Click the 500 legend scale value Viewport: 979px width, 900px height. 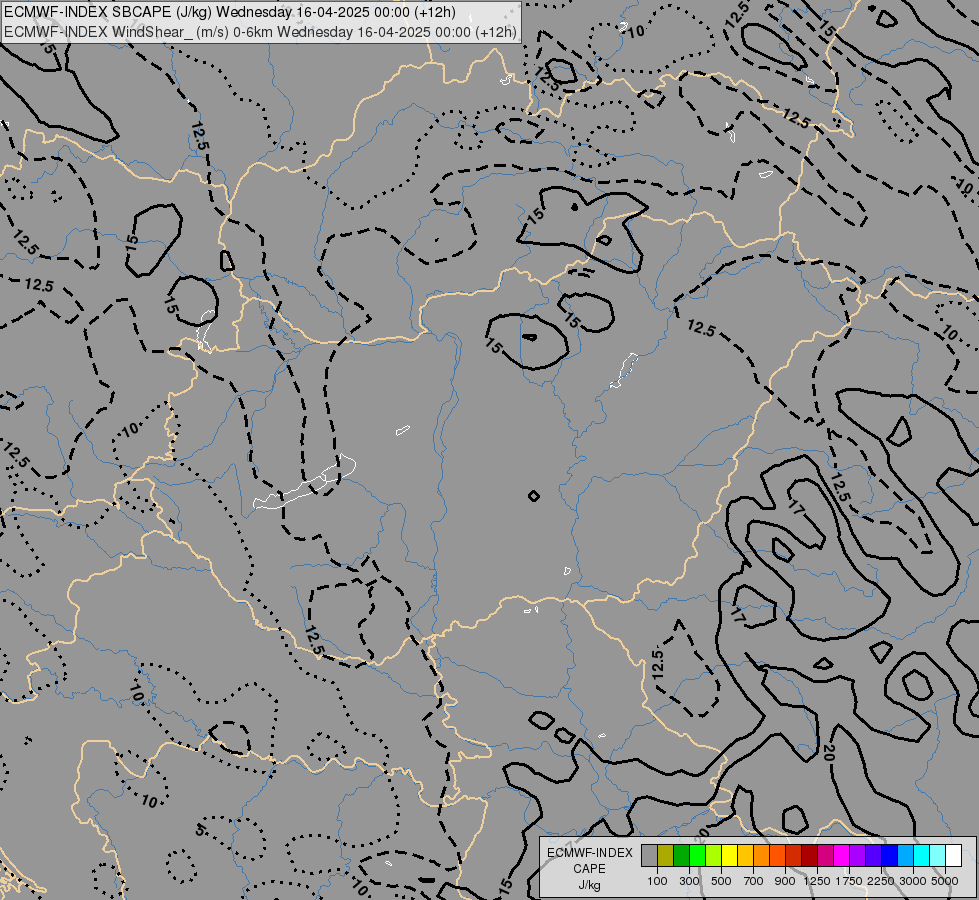pos(721,881)
